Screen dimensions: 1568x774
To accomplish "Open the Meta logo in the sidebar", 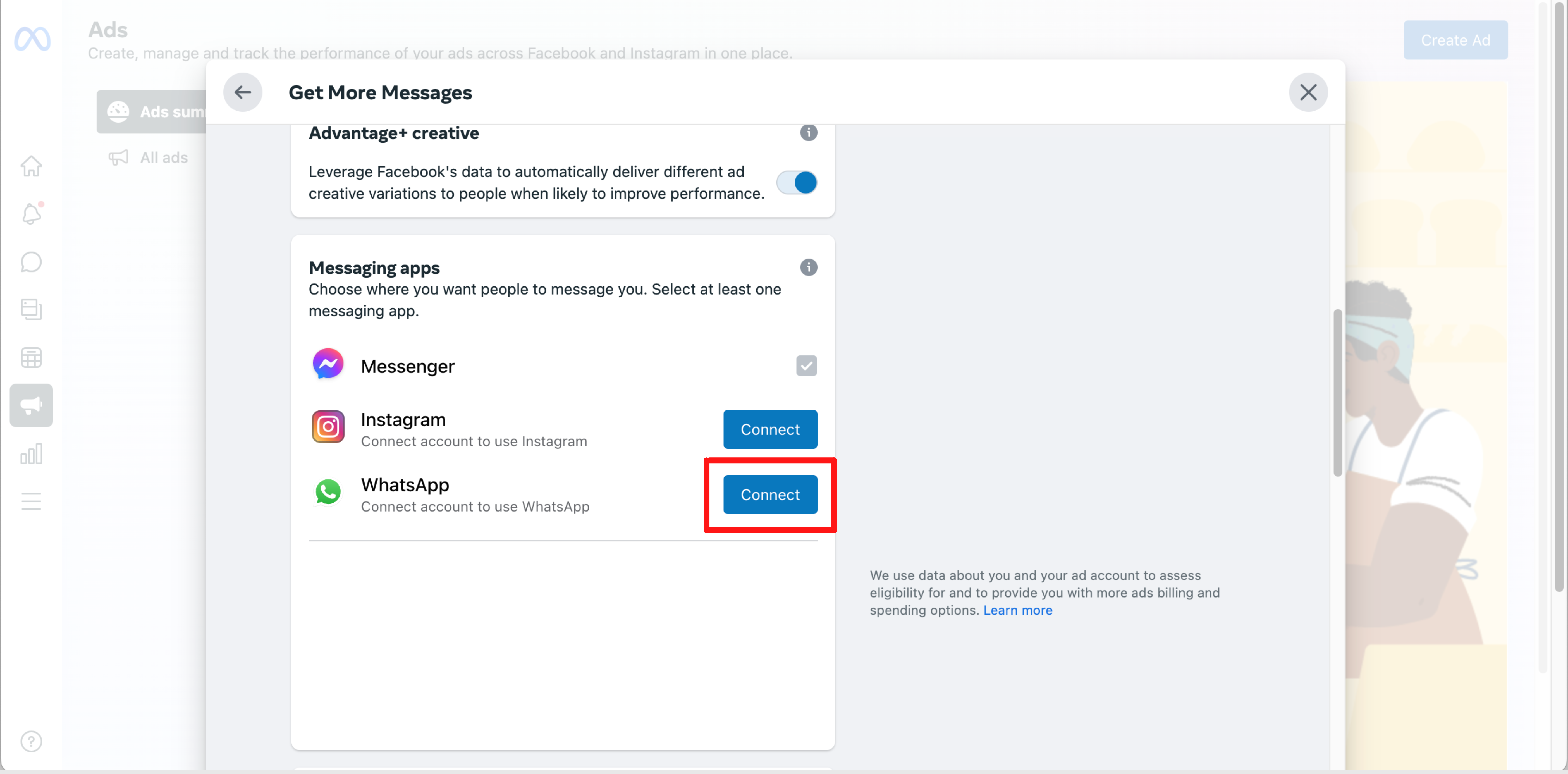I will click(32, 40).
